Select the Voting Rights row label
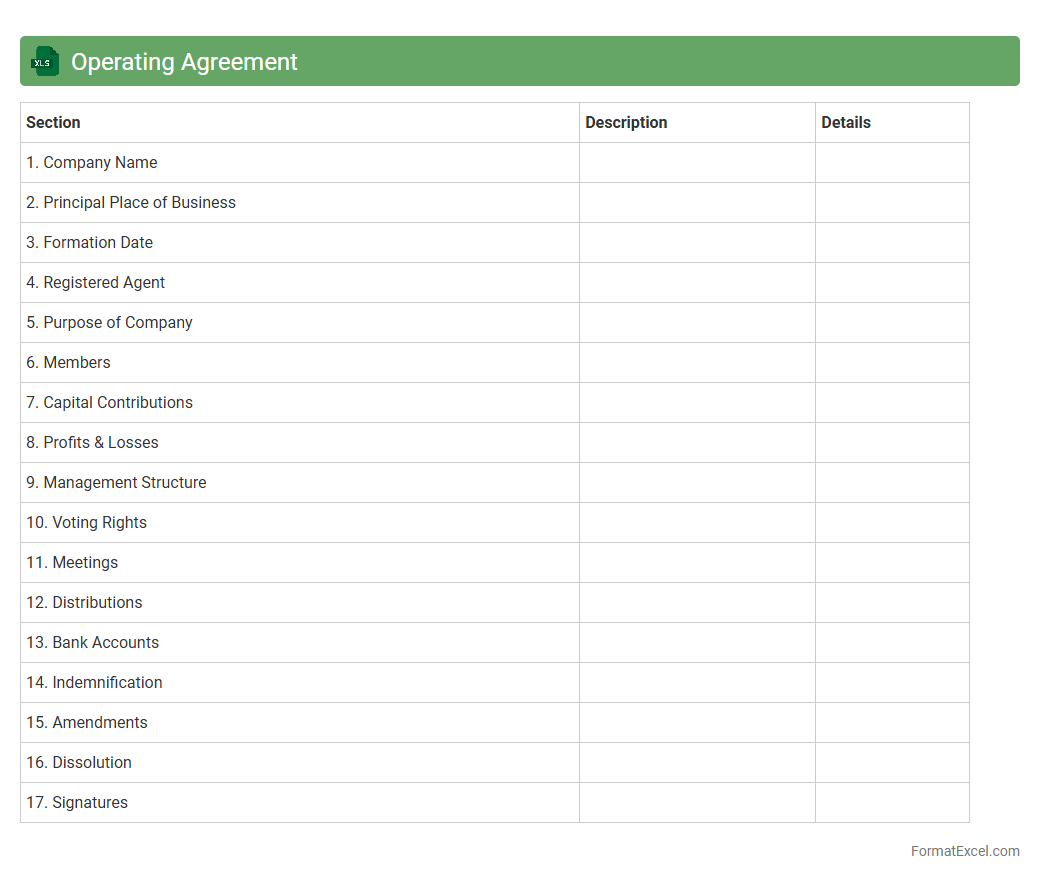The height and width of the screenshot is (880, 1040). [x=87, y=523]
